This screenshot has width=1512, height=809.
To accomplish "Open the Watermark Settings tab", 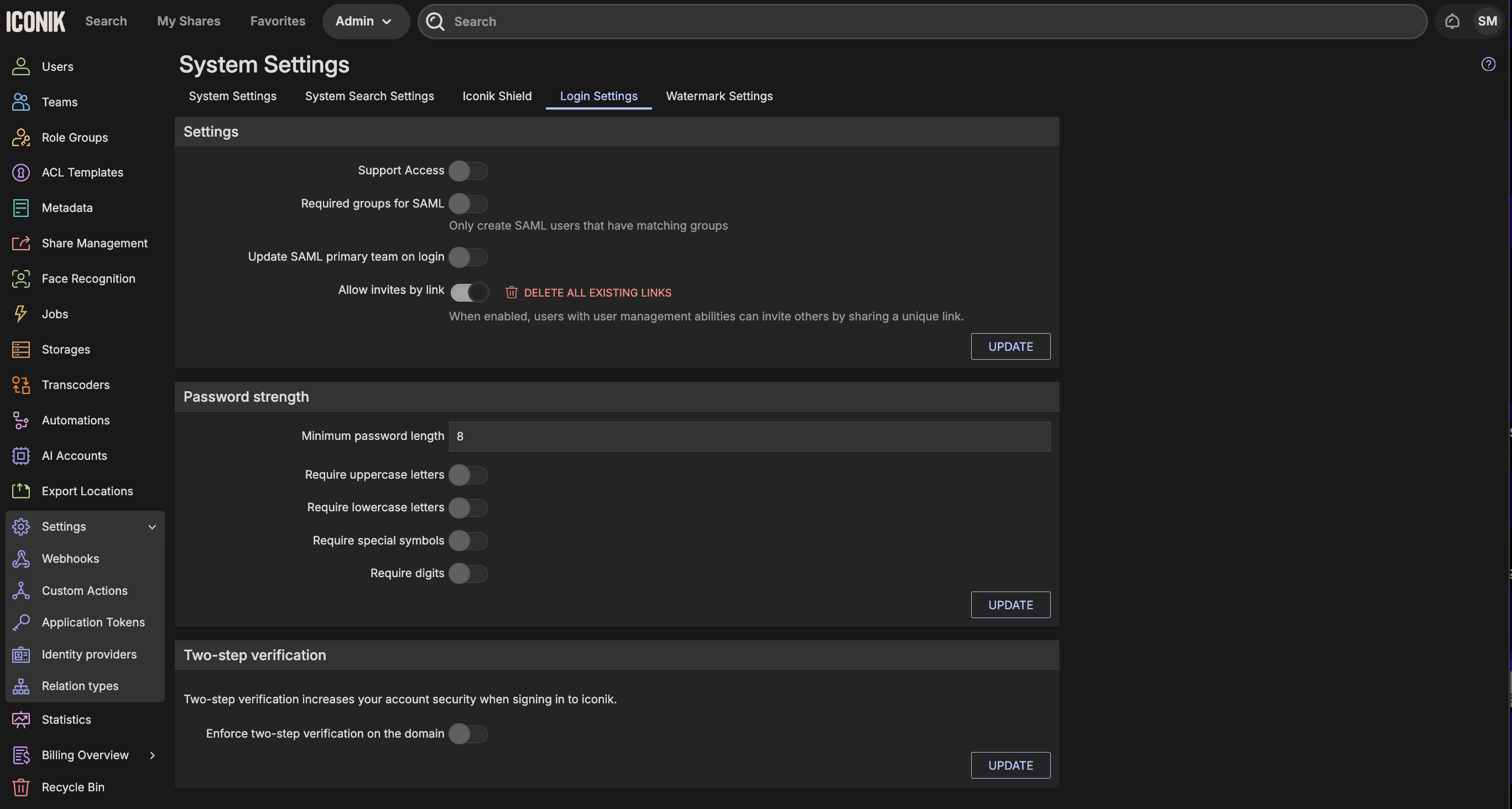I will coord(719,96).
